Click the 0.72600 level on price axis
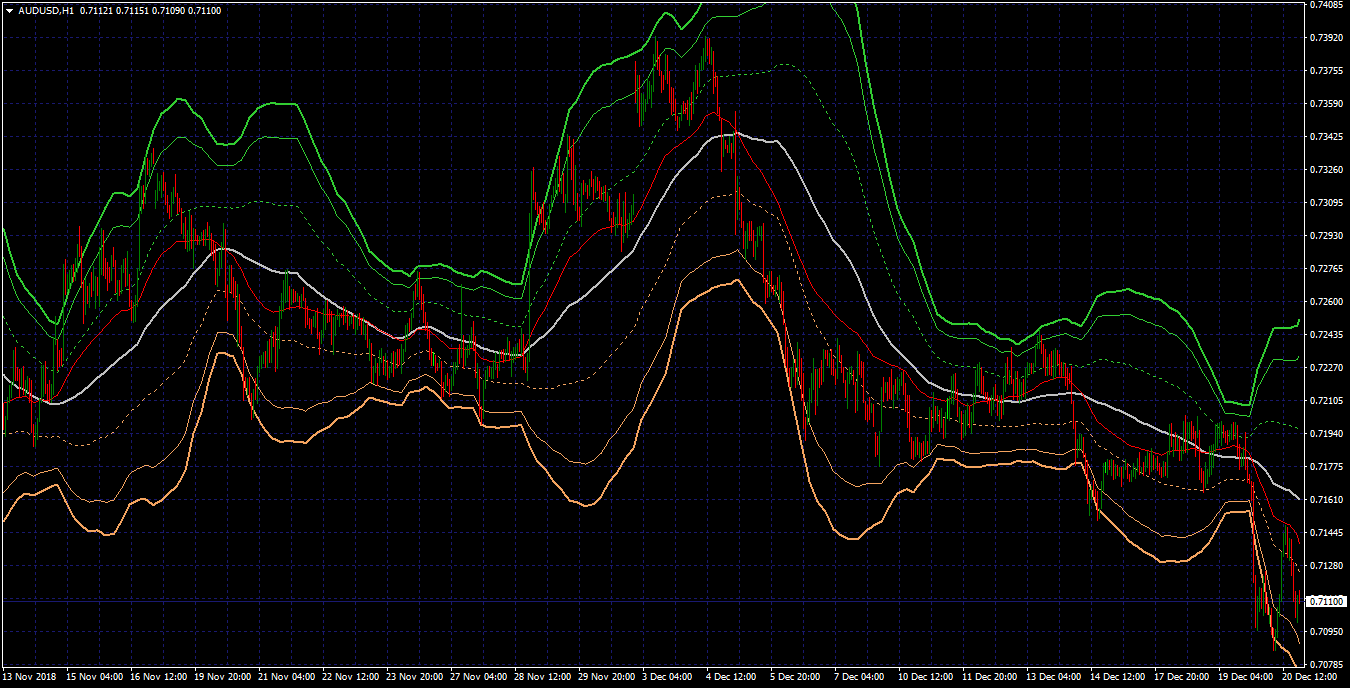This screenshot has width=1350, height=688. tap(1324, 302)
